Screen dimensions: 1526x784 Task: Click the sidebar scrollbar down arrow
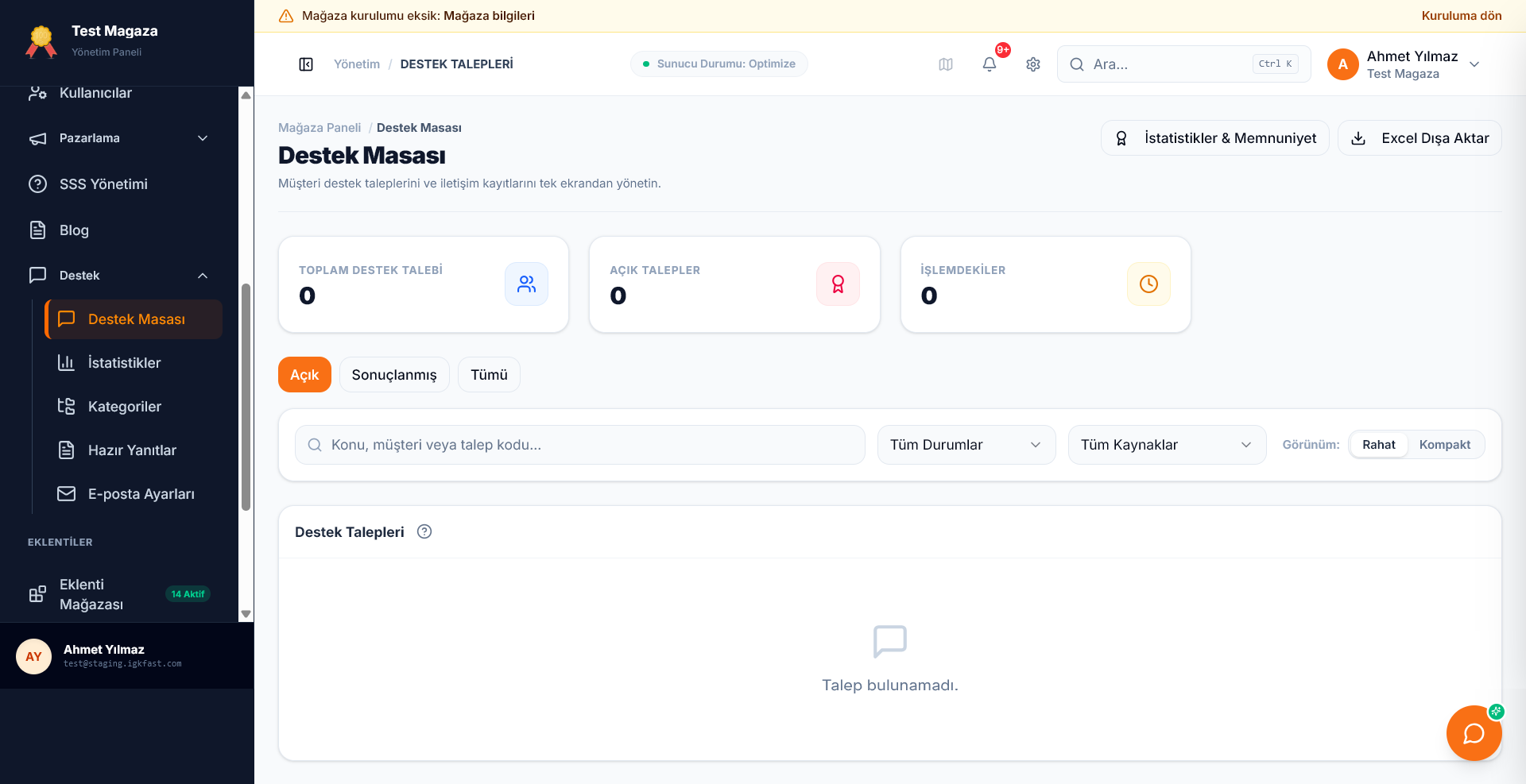[x=246, y=614]
